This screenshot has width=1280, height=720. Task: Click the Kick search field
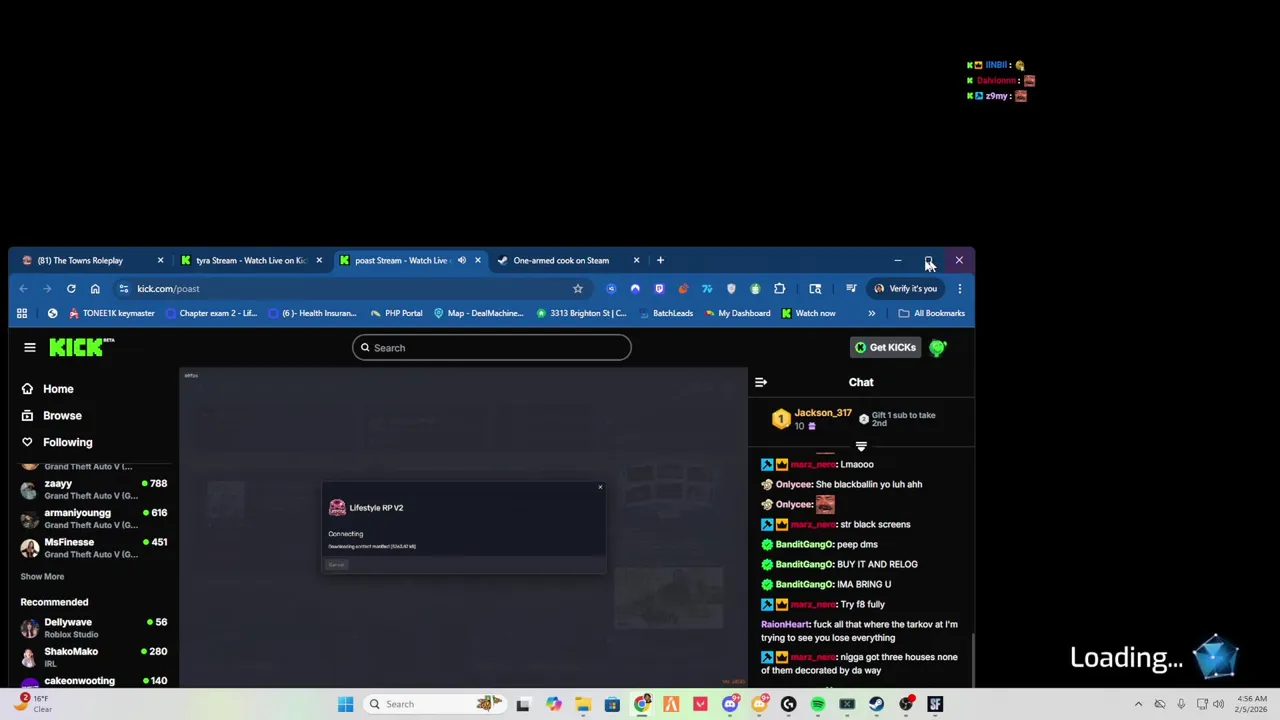(491, 347)
